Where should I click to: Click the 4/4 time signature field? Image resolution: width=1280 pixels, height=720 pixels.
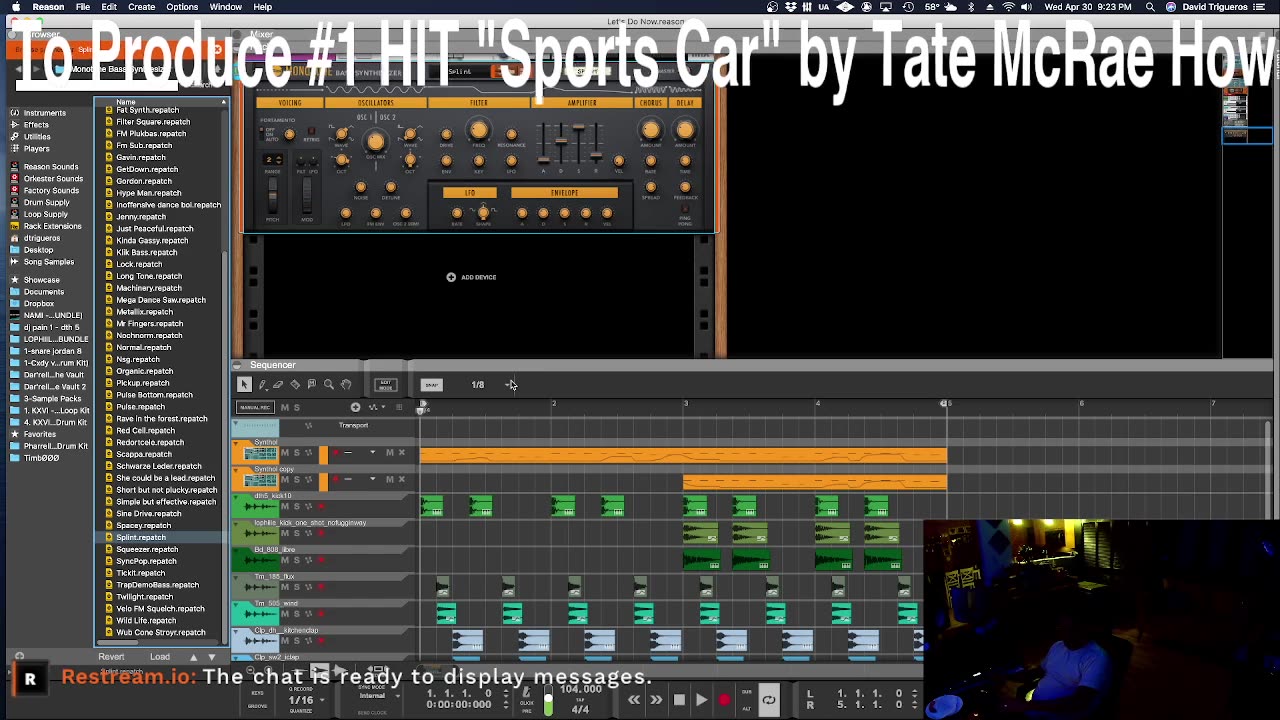pyautogui.click(x=580, y=709)
